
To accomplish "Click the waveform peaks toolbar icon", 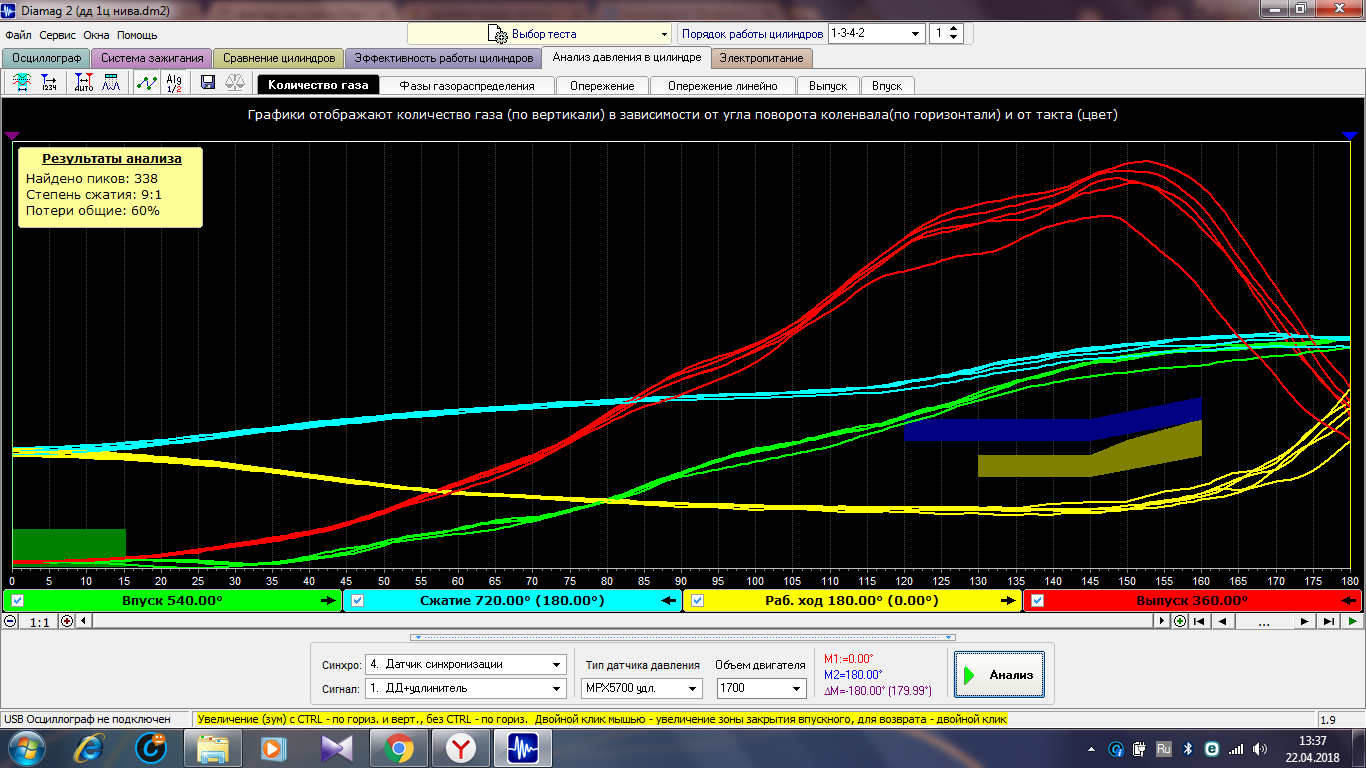I will [x=111, y=84].
